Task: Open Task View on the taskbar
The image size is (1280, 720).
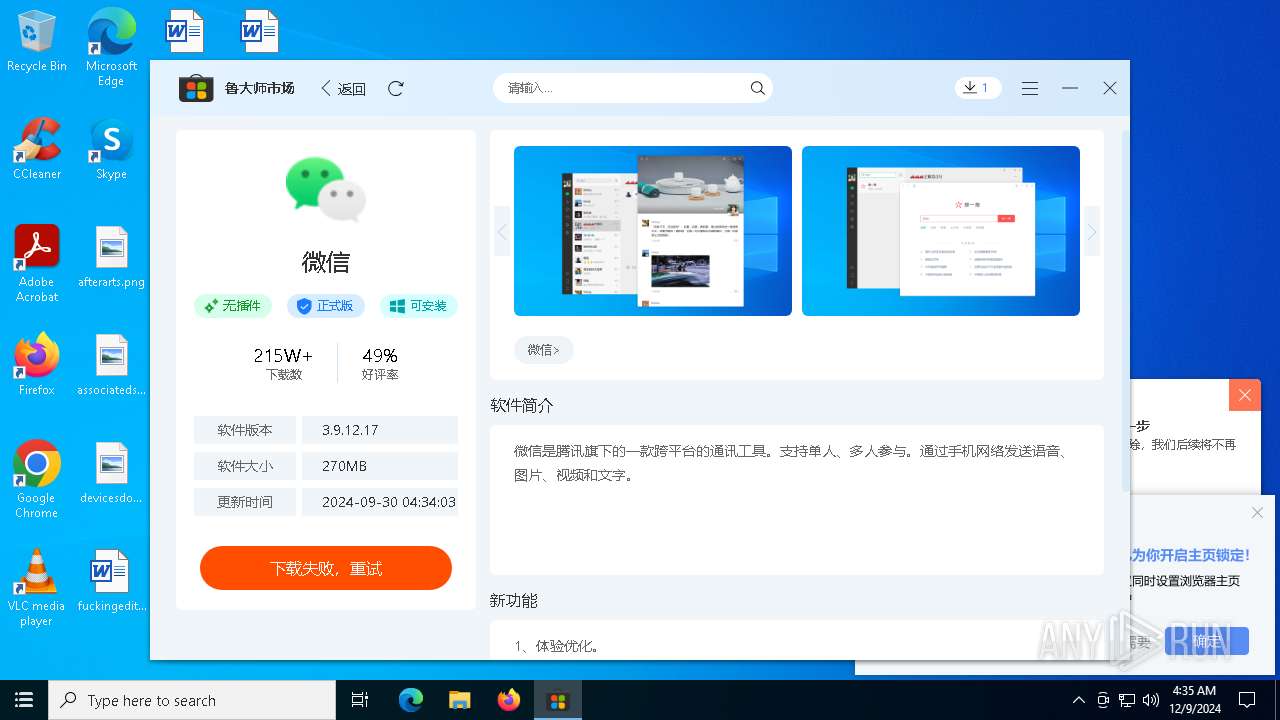Action: pyautogui.click(x=360, y=700)
